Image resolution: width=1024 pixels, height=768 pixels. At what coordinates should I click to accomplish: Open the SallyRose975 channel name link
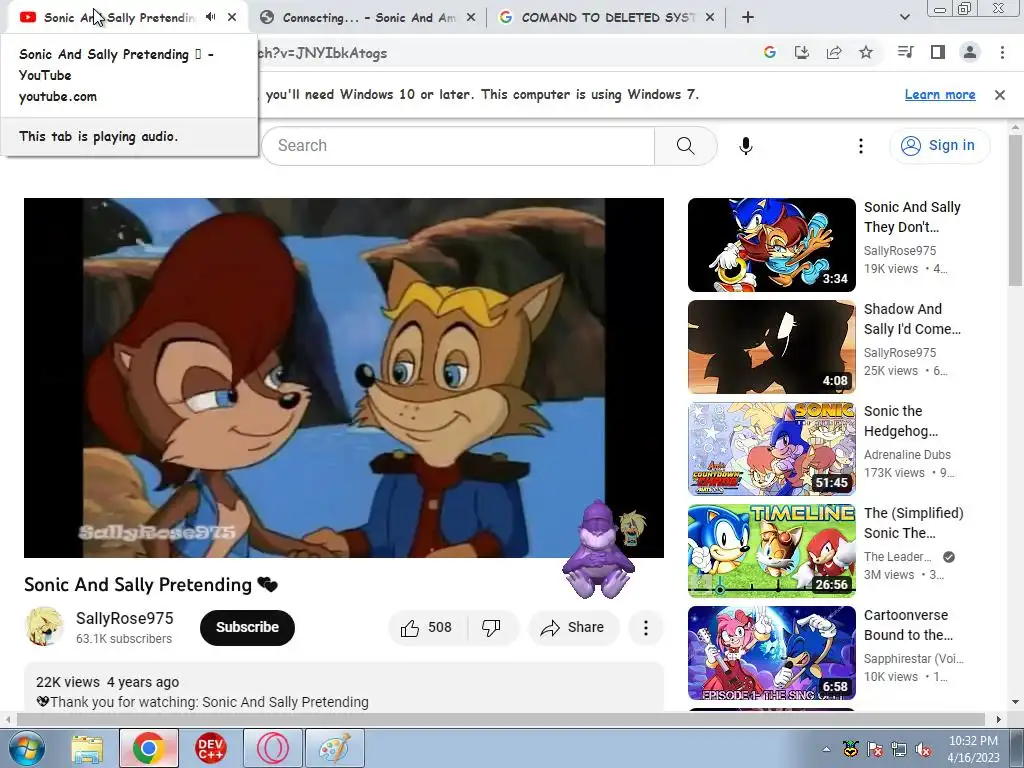[x=125, y=618]
